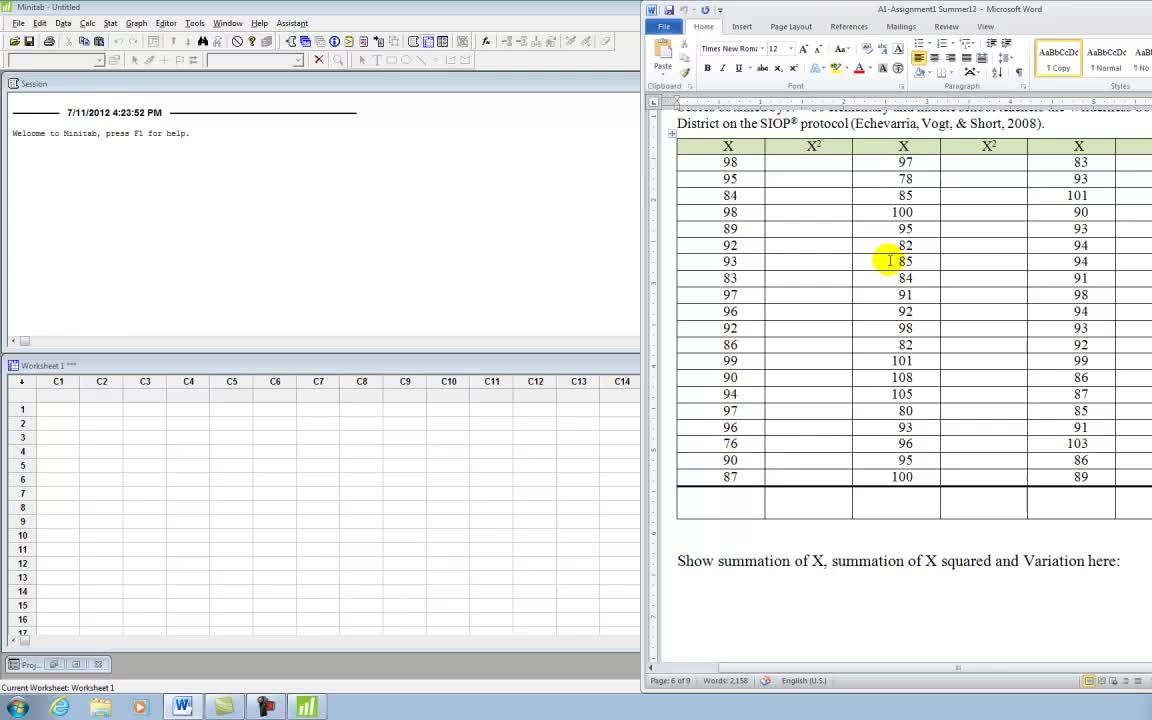Switch to the Page Layout ribbon tab
Viewport: 1152px width, 720px height.
click(789, 26)
